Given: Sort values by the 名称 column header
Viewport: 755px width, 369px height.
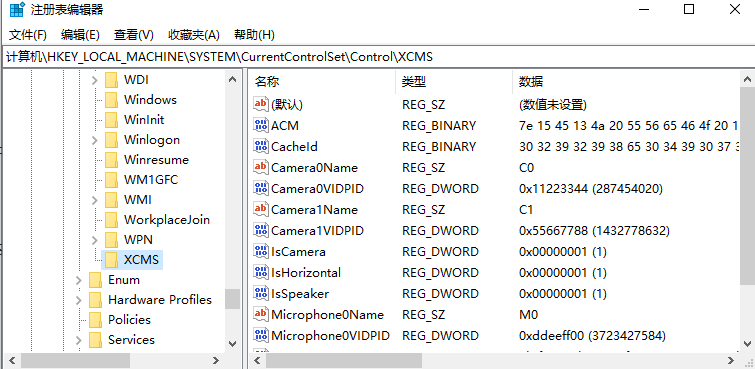Looking at the screenshot, I should [x=323, y=81].
